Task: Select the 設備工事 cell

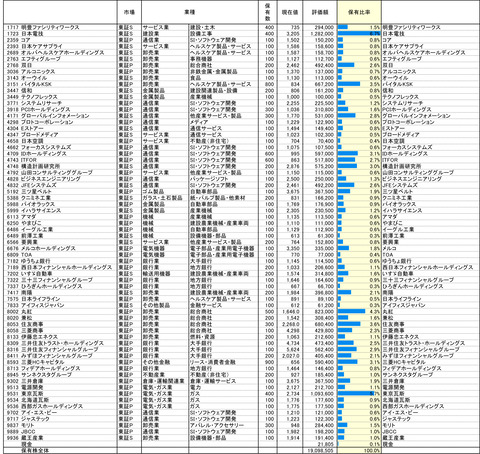Action: (223, 34)
